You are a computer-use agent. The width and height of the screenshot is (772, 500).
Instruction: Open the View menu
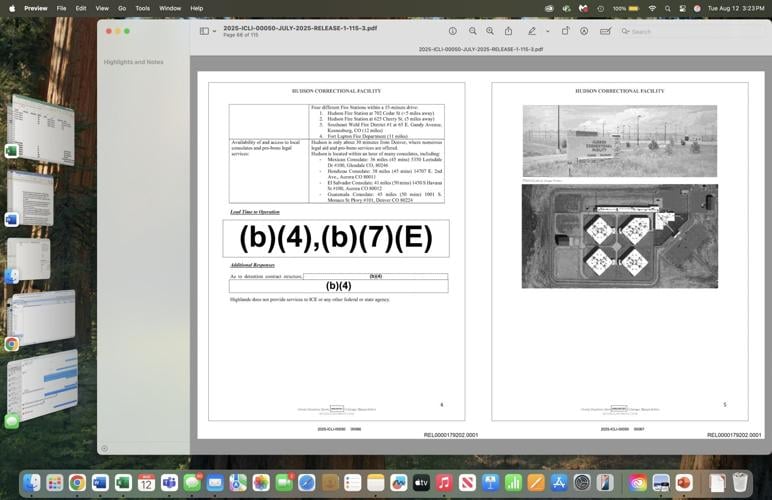coord(102,8)
